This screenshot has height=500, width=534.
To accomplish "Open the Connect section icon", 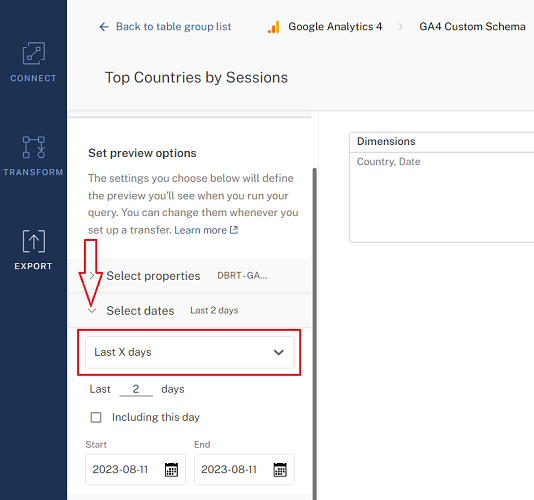I will pyautogui.click(x=33, y=53).
